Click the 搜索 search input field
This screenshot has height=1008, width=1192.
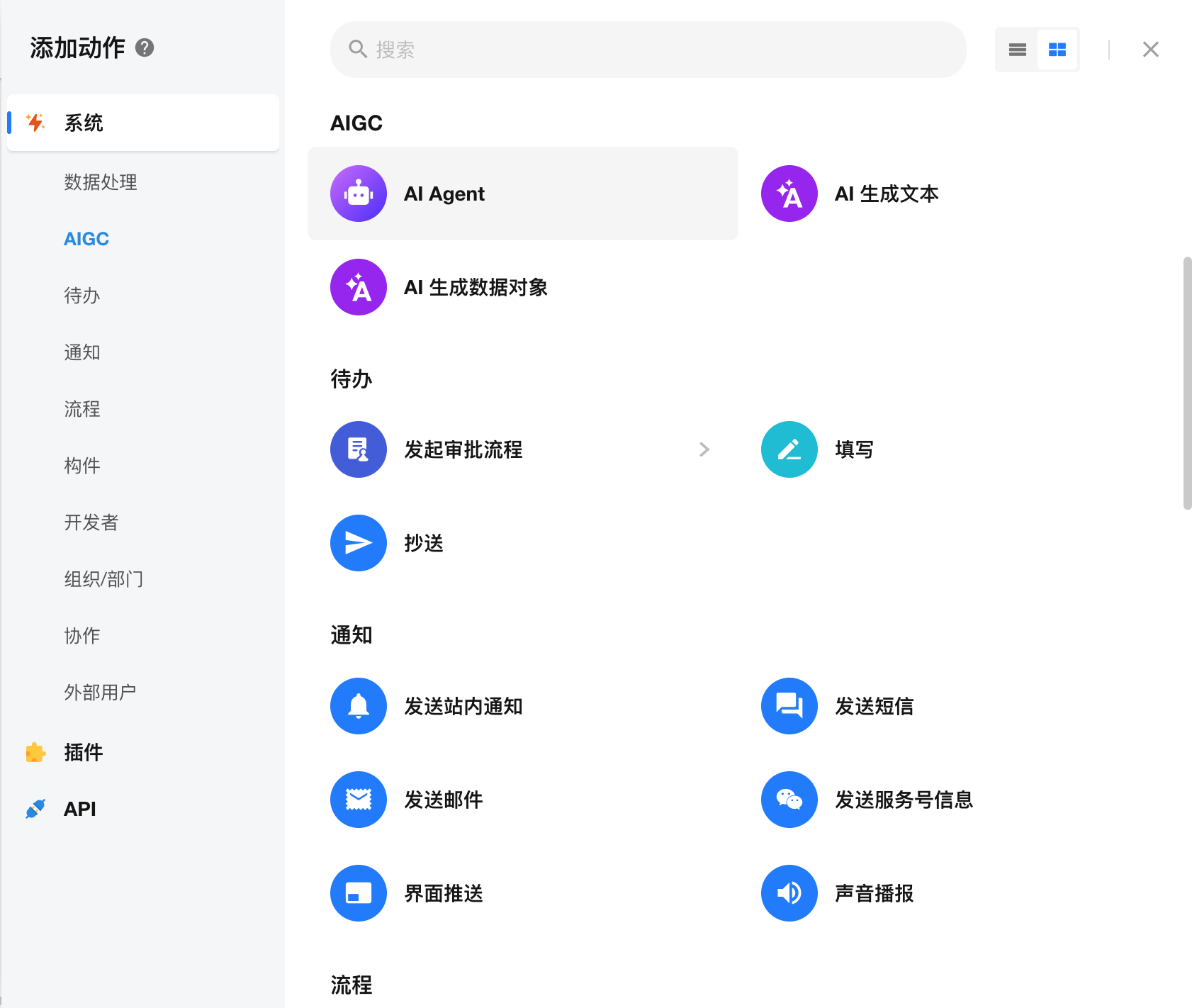point(648,50)
